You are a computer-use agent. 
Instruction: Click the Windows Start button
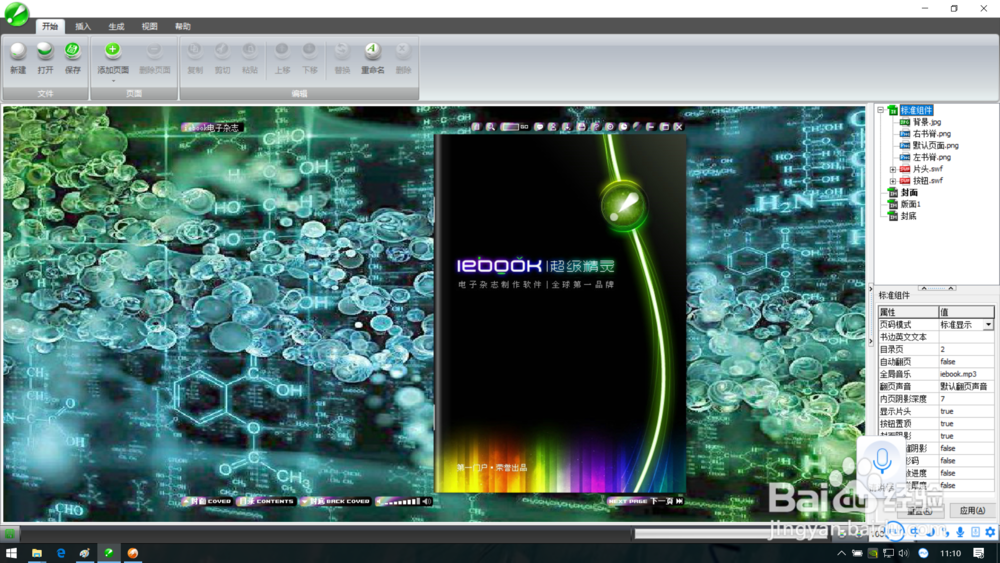pos(11,553)
